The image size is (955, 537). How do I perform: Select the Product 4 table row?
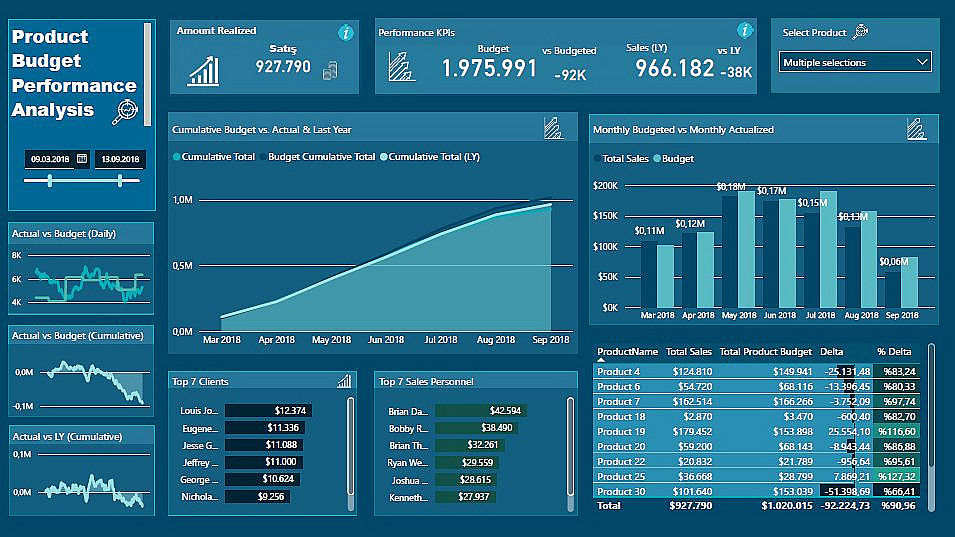pos(756,371)
